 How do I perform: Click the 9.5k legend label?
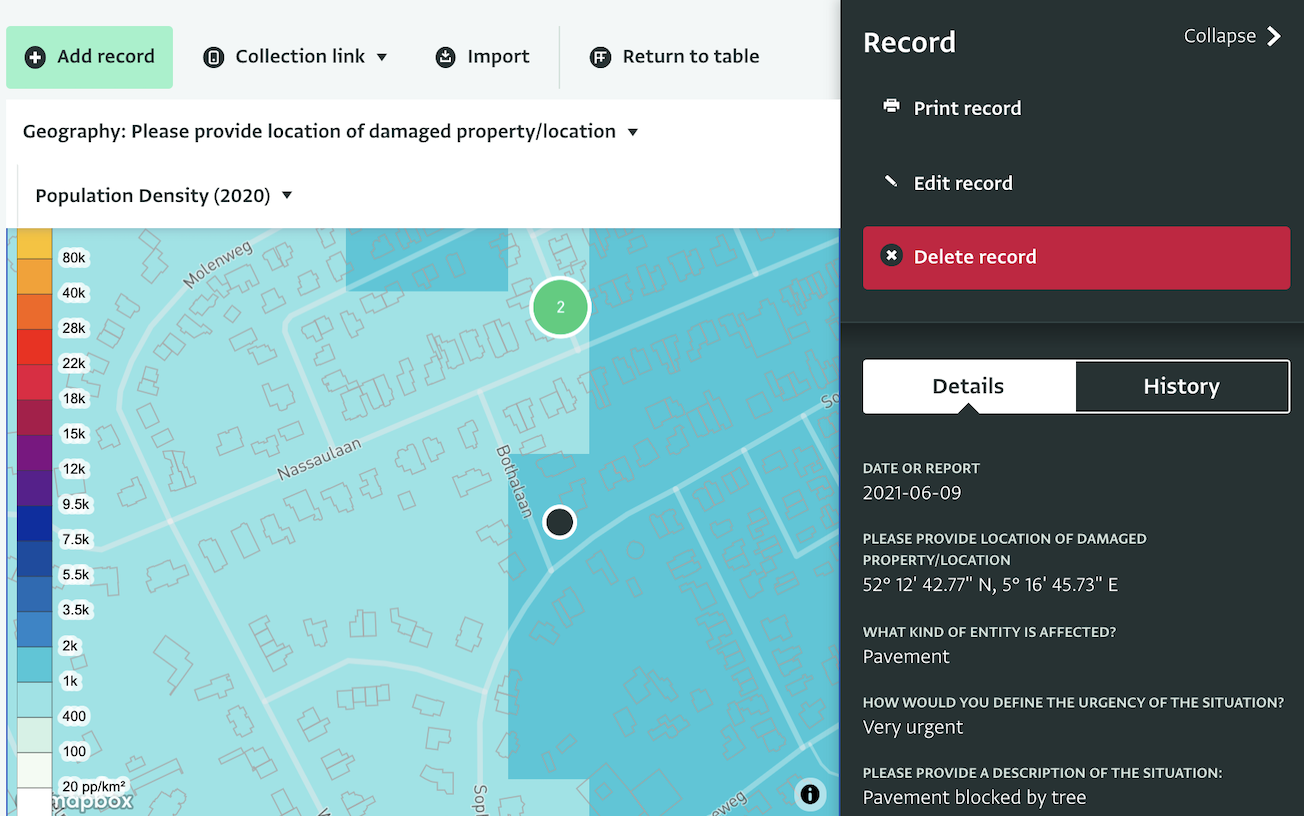tap(76, 504)
